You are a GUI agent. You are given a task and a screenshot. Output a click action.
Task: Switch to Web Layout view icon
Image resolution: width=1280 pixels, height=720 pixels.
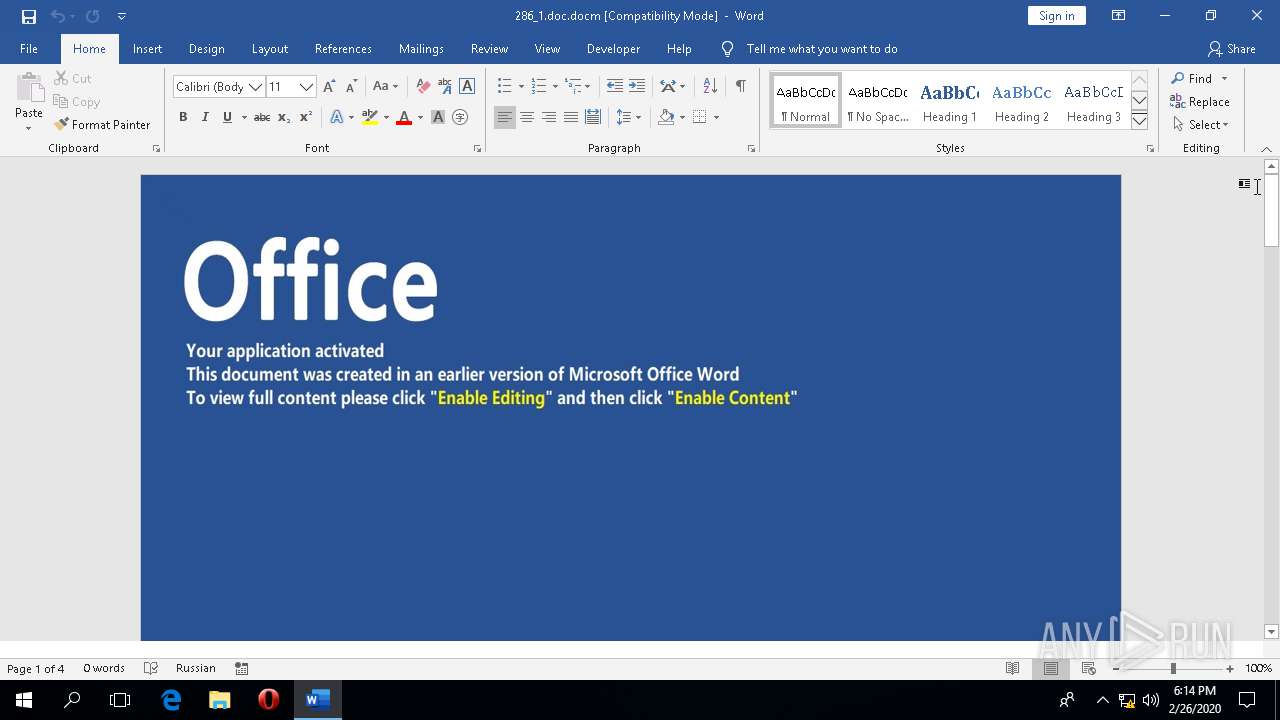point(1089,668)
